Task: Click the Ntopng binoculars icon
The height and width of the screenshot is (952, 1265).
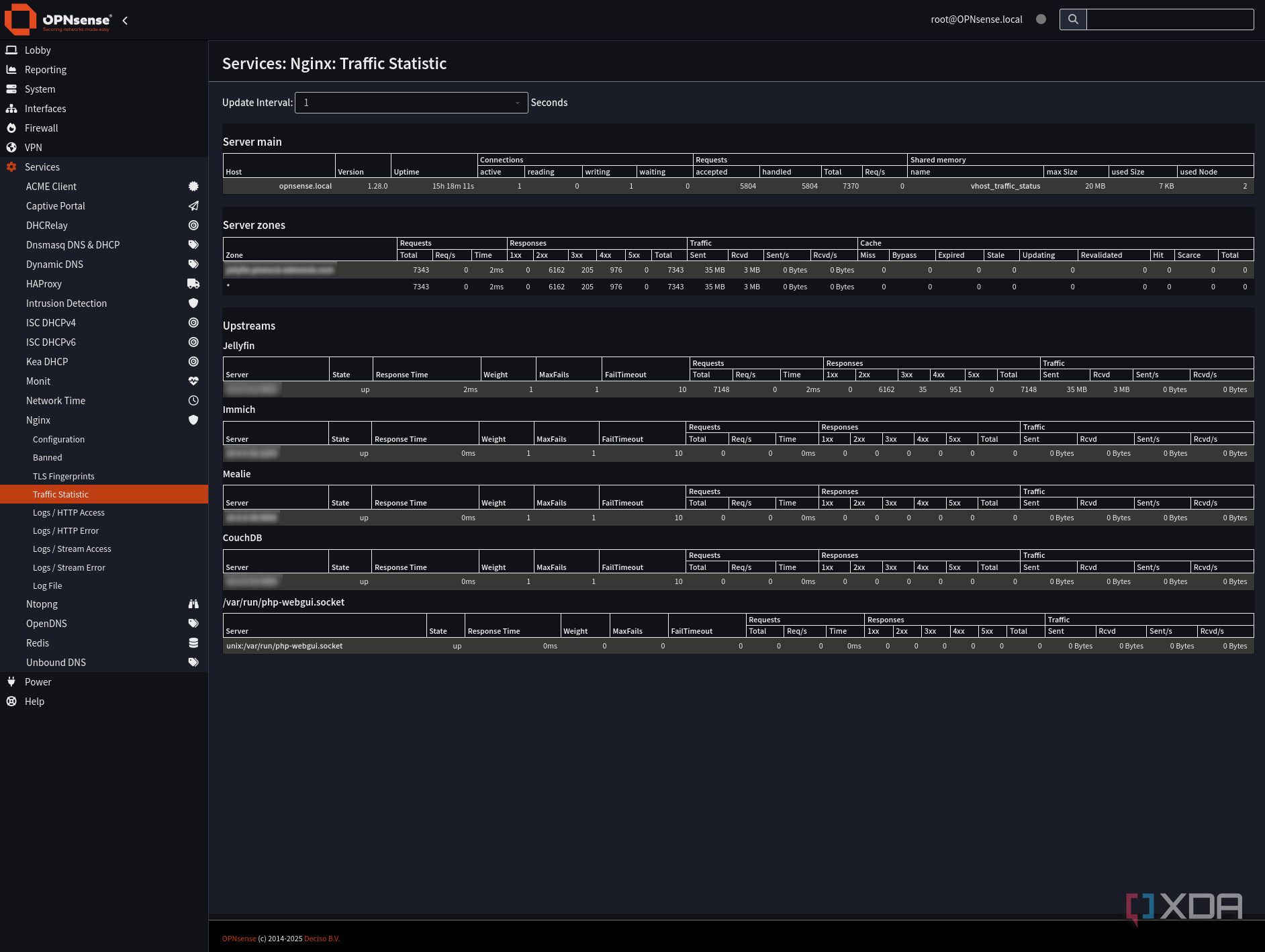Action: coord(193,604)
